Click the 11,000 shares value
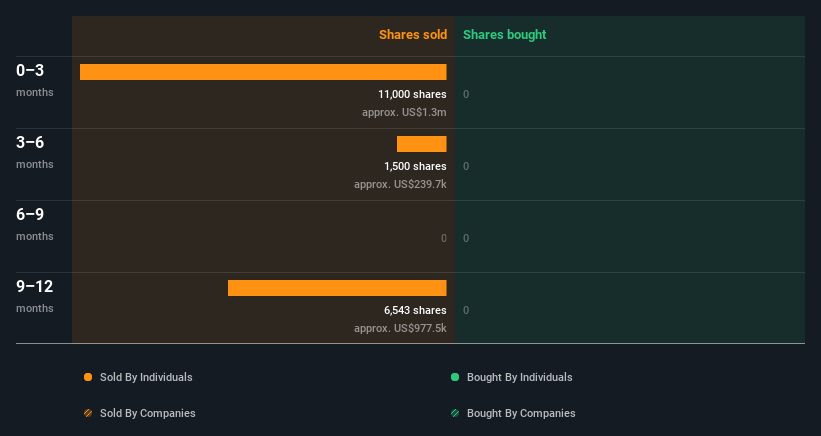Screen dimensions: 821x436 (x=413, y=94)
